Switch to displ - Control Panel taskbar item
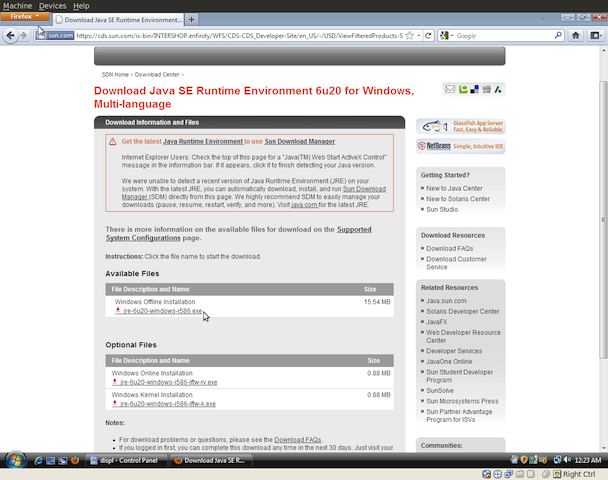608x480 pixels. click(x=124, y=460)
